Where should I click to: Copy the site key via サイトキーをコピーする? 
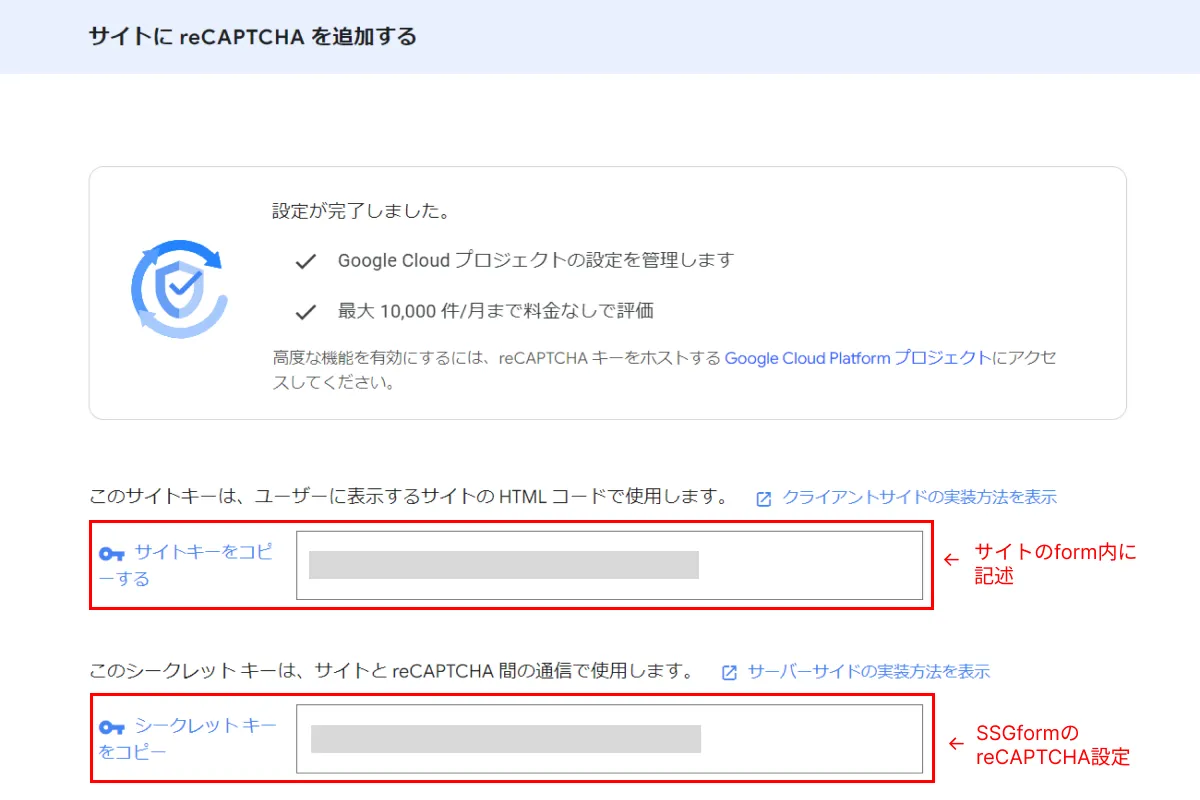coord(186,565)
